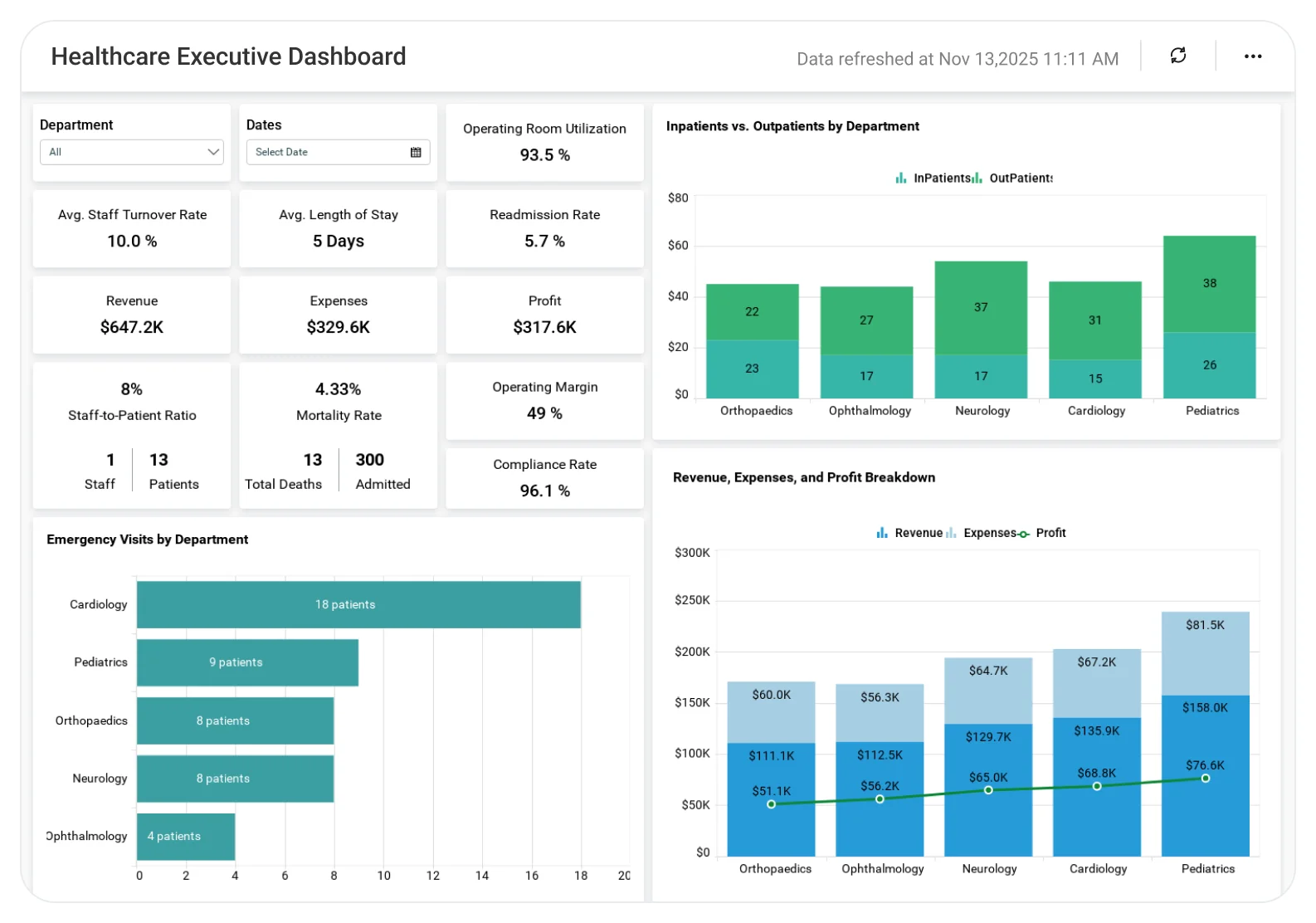This screenshot has width=1316, height=923.
Task: Click Orthopaedics inpatients segment showing 23
Action: click(x=753, y=369)
